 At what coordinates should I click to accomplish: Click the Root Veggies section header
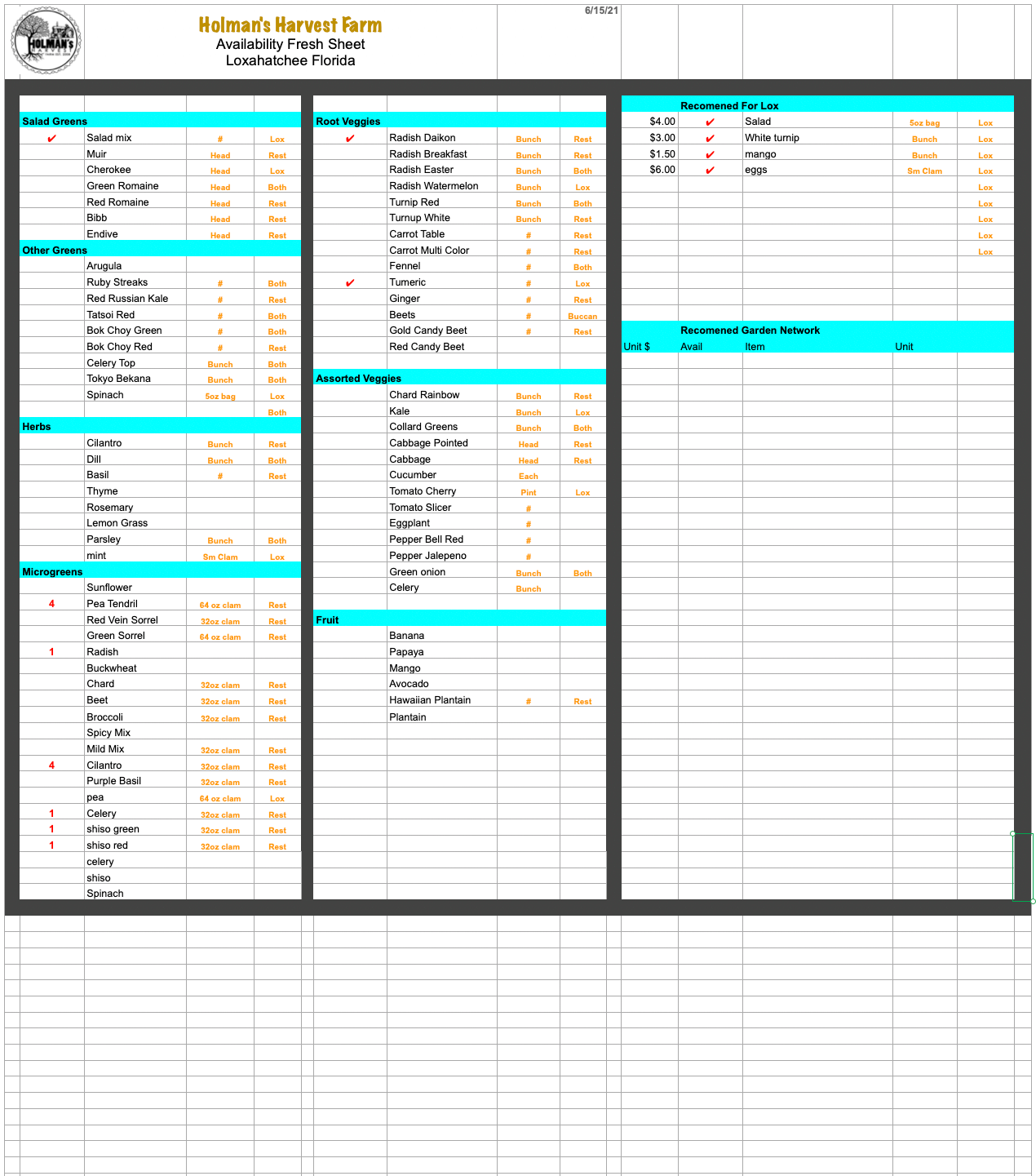pos(348,122)
